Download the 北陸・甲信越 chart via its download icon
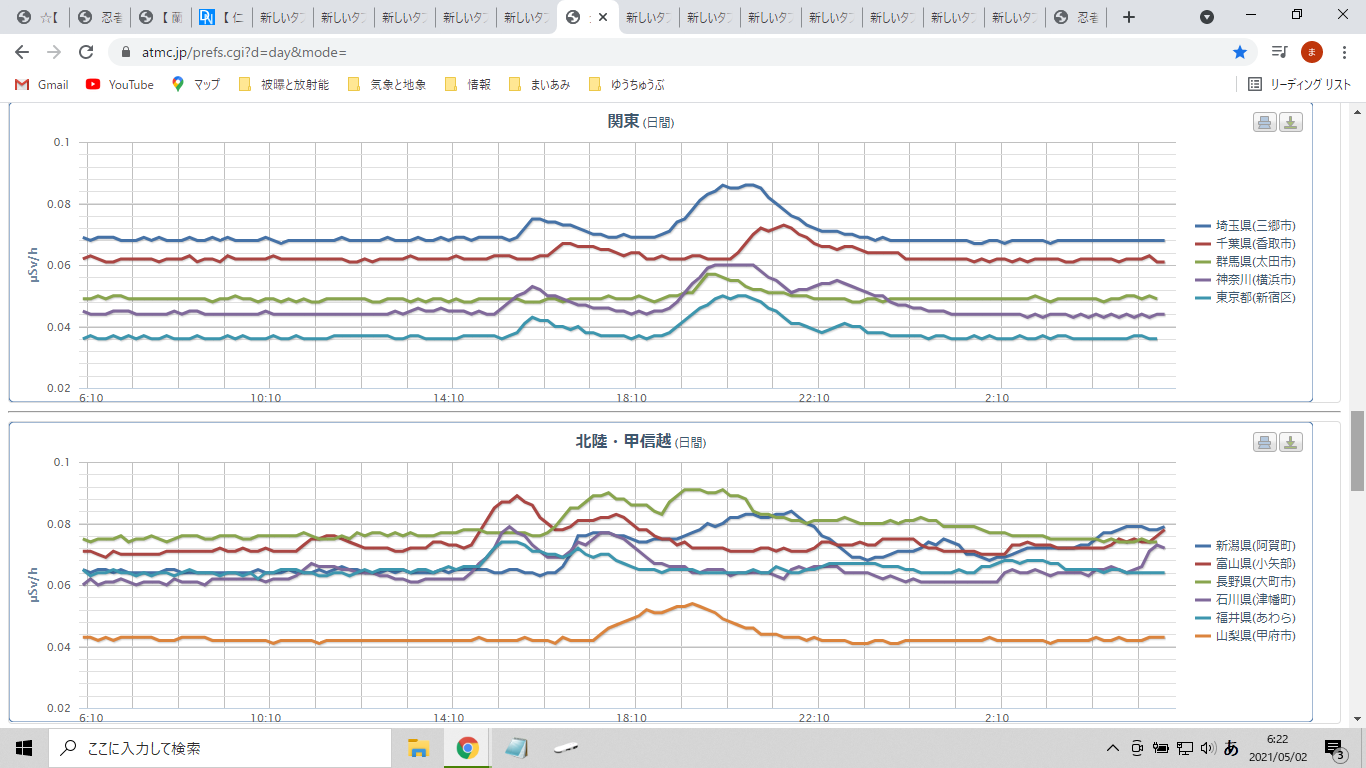This screenshot has height=768, width=1366. click(x=1291, y=442)
